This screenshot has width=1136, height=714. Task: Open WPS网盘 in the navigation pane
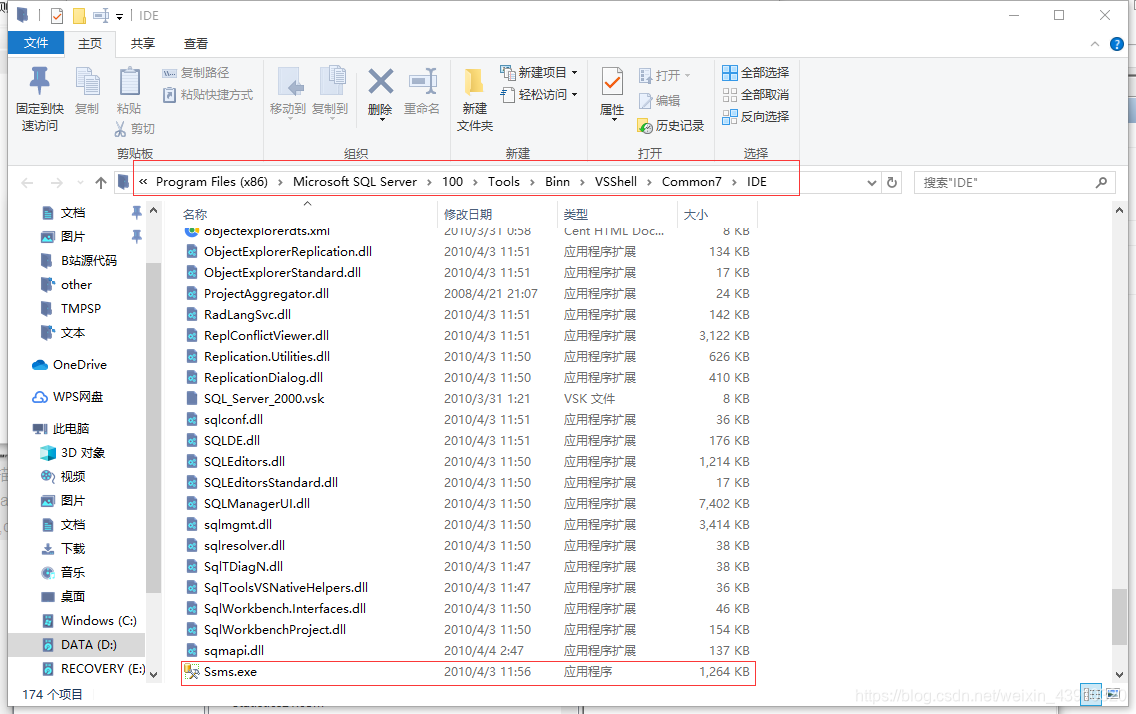coord(68,397)
